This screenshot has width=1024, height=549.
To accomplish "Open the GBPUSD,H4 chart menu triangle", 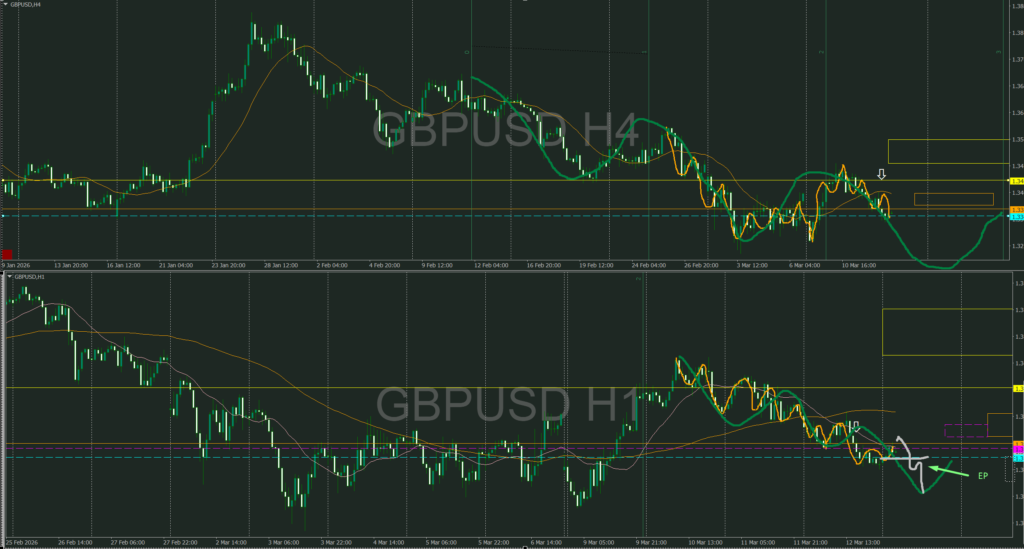I will pyautogui.click(x=6, y=5).
